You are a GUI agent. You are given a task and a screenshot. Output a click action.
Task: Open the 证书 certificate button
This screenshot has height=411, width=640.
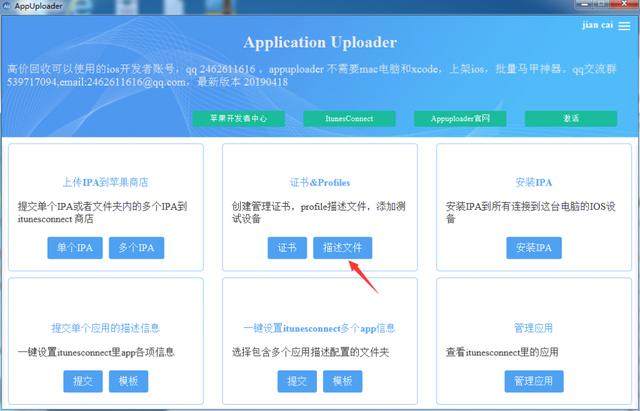tap(287, 248)
